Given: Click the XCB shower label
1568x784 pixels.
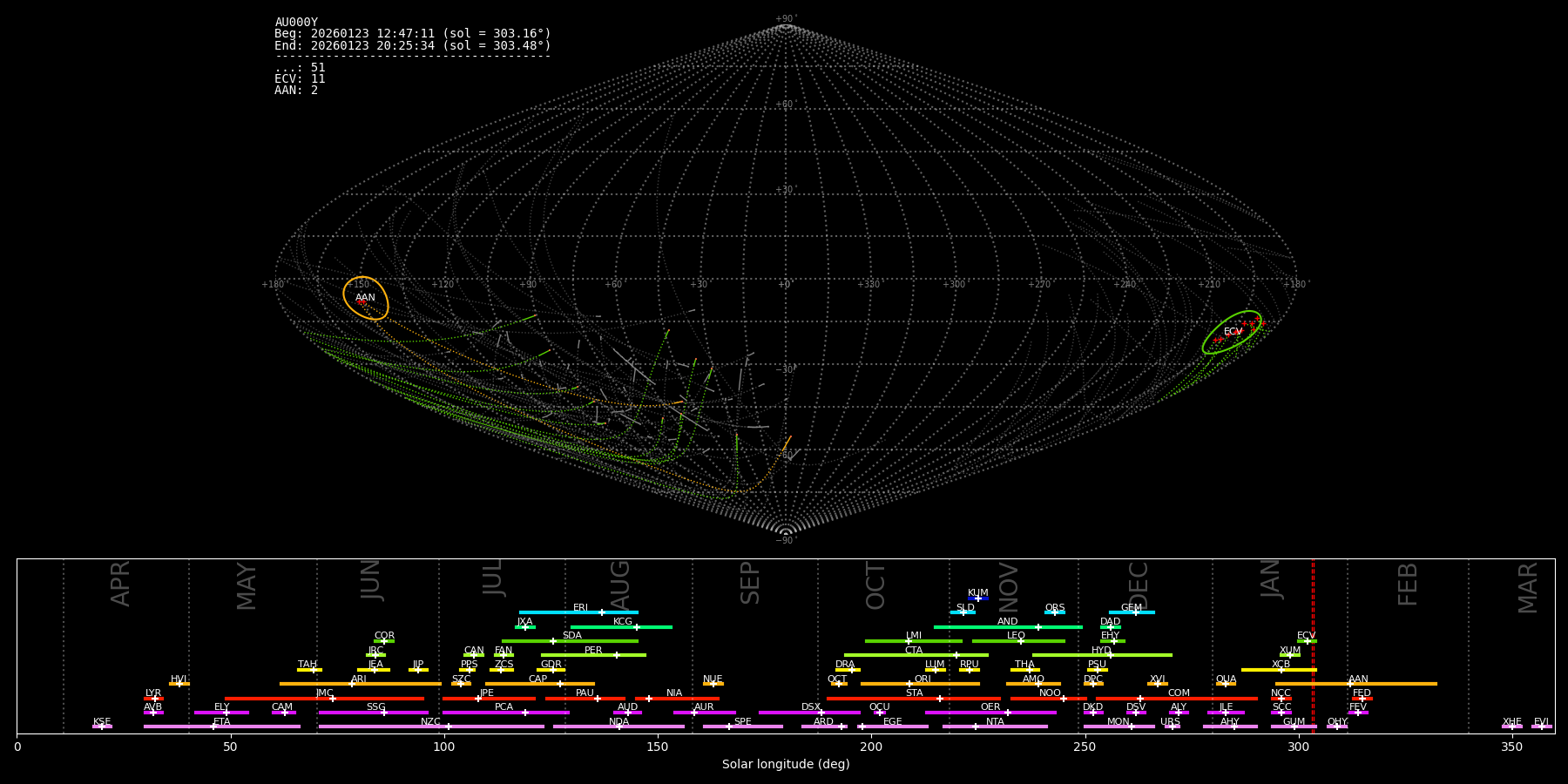Looking at the screenshot, I should 1281,665.
